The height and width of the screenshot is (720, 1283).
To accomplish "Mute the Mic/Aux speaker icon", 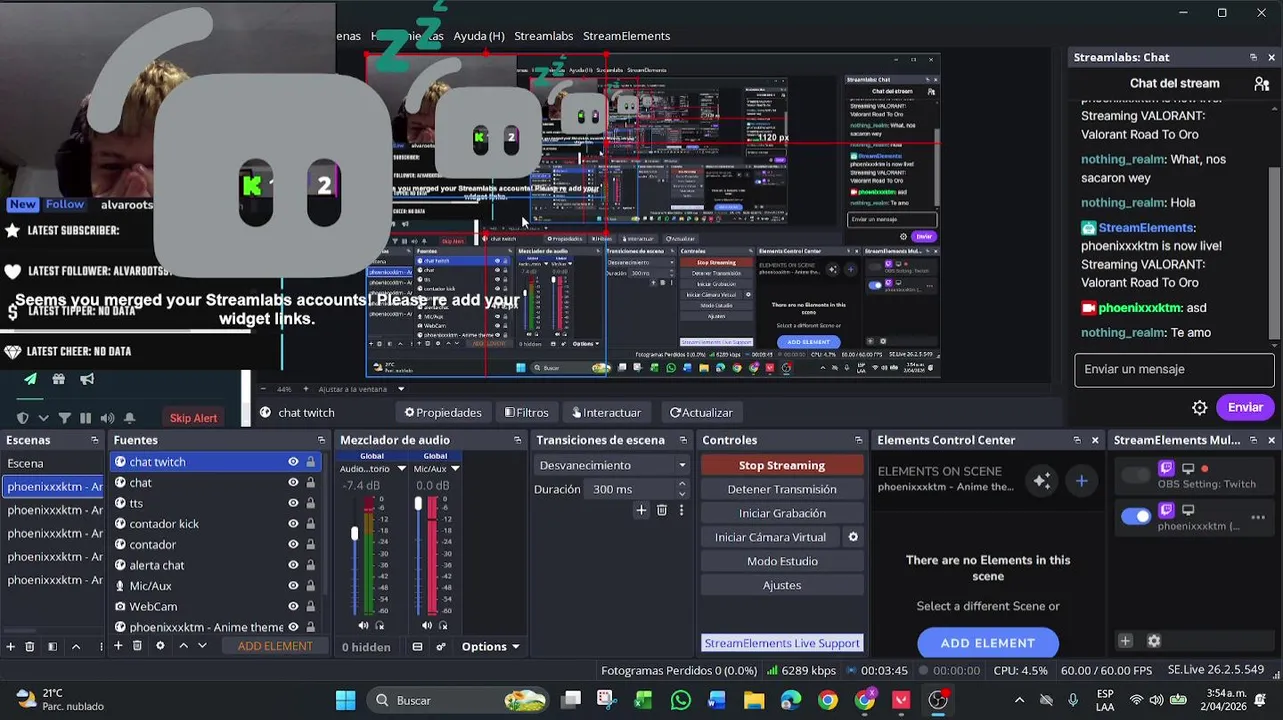I will tap(427, 626).
